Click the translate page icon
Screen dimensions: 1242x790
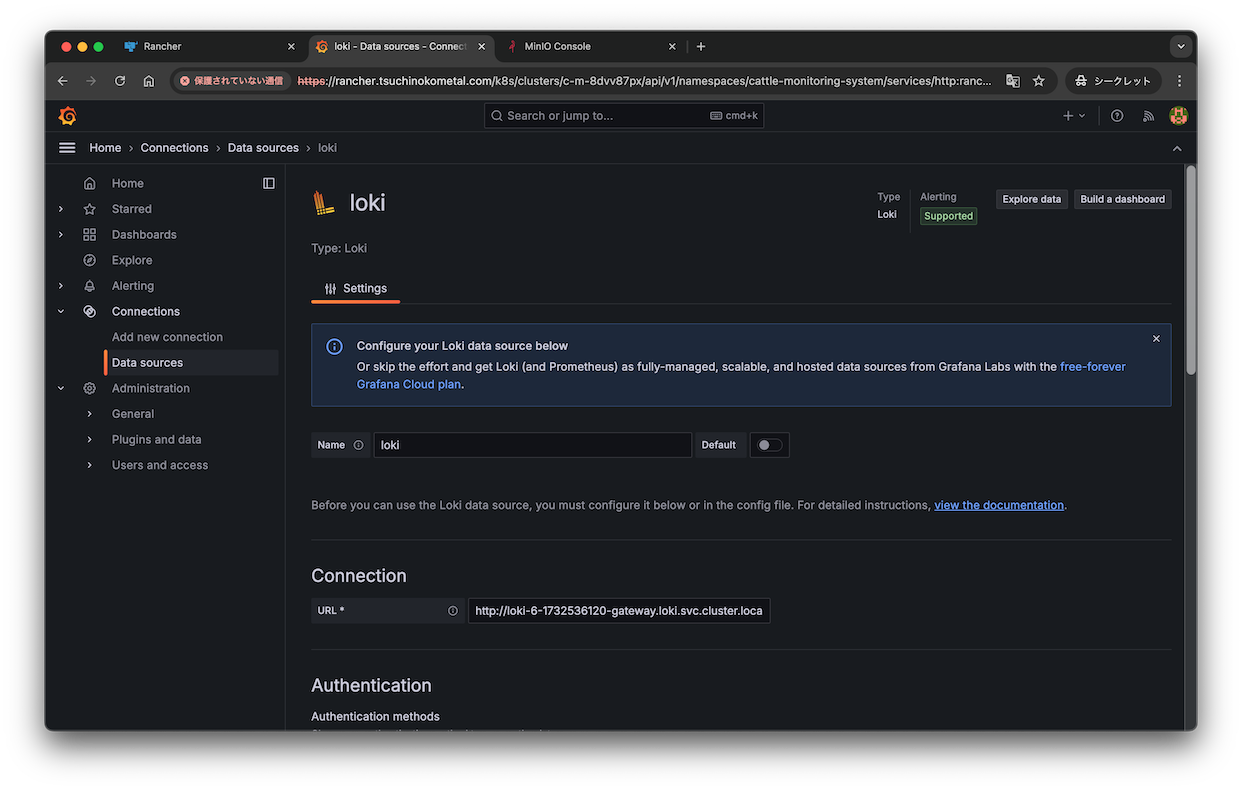[1013, 81]
